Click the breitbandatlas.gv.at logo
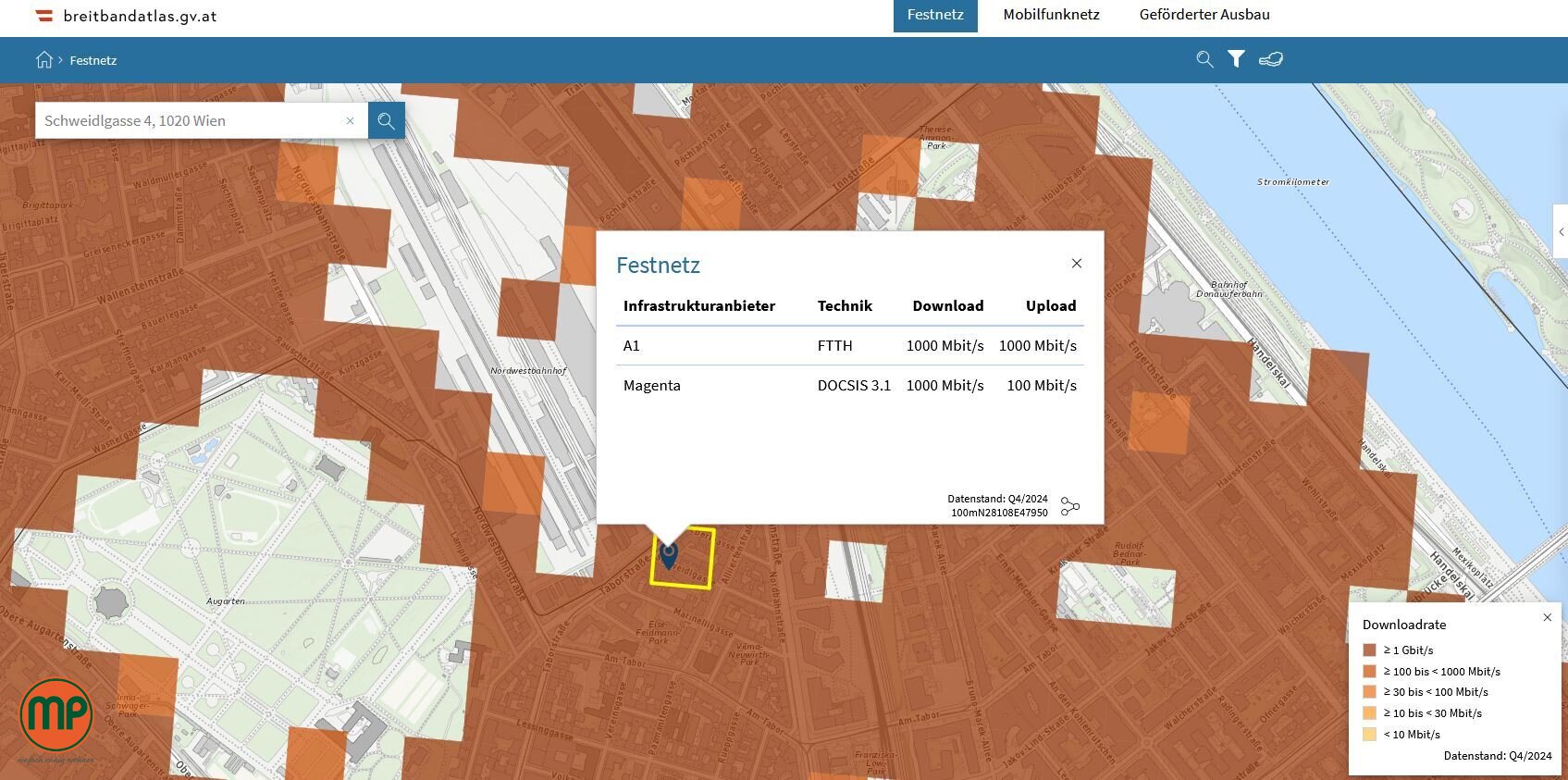This screenshot has height=780, width=1568. [127, 16]
